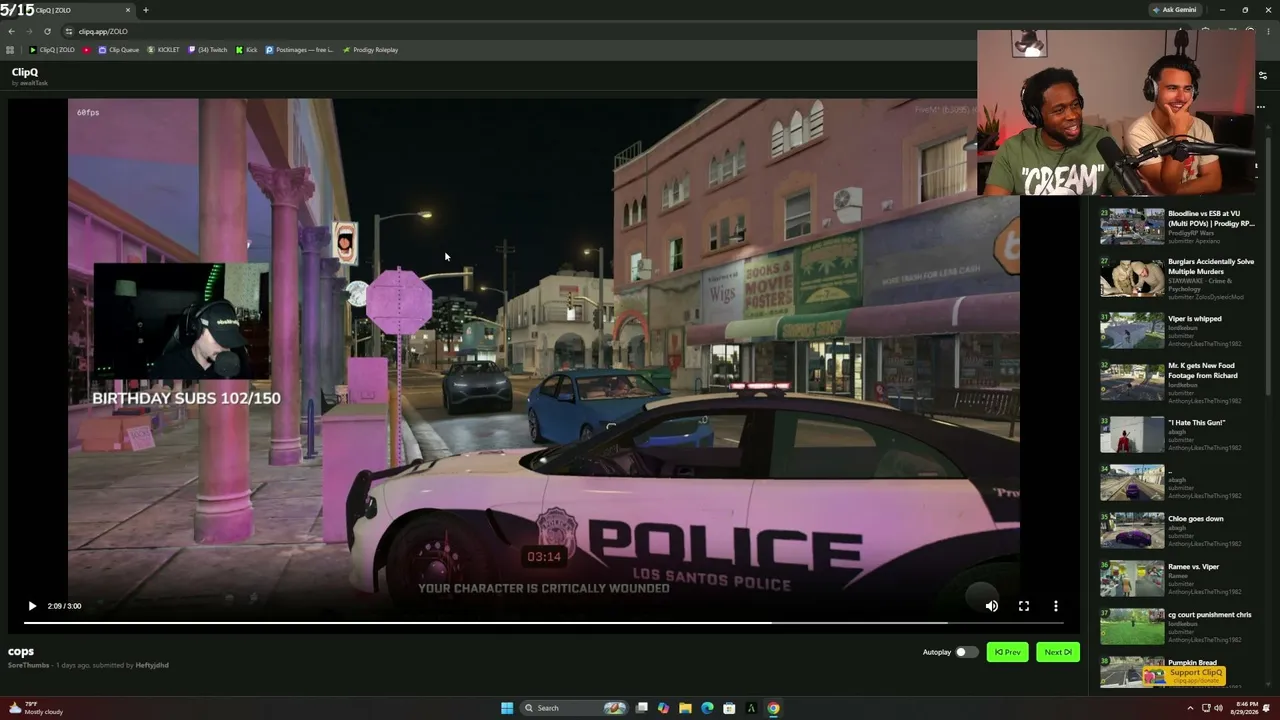Open the Copilot taskbar icon
This screenshot has width=1280, height=720.
pos(663,708)
